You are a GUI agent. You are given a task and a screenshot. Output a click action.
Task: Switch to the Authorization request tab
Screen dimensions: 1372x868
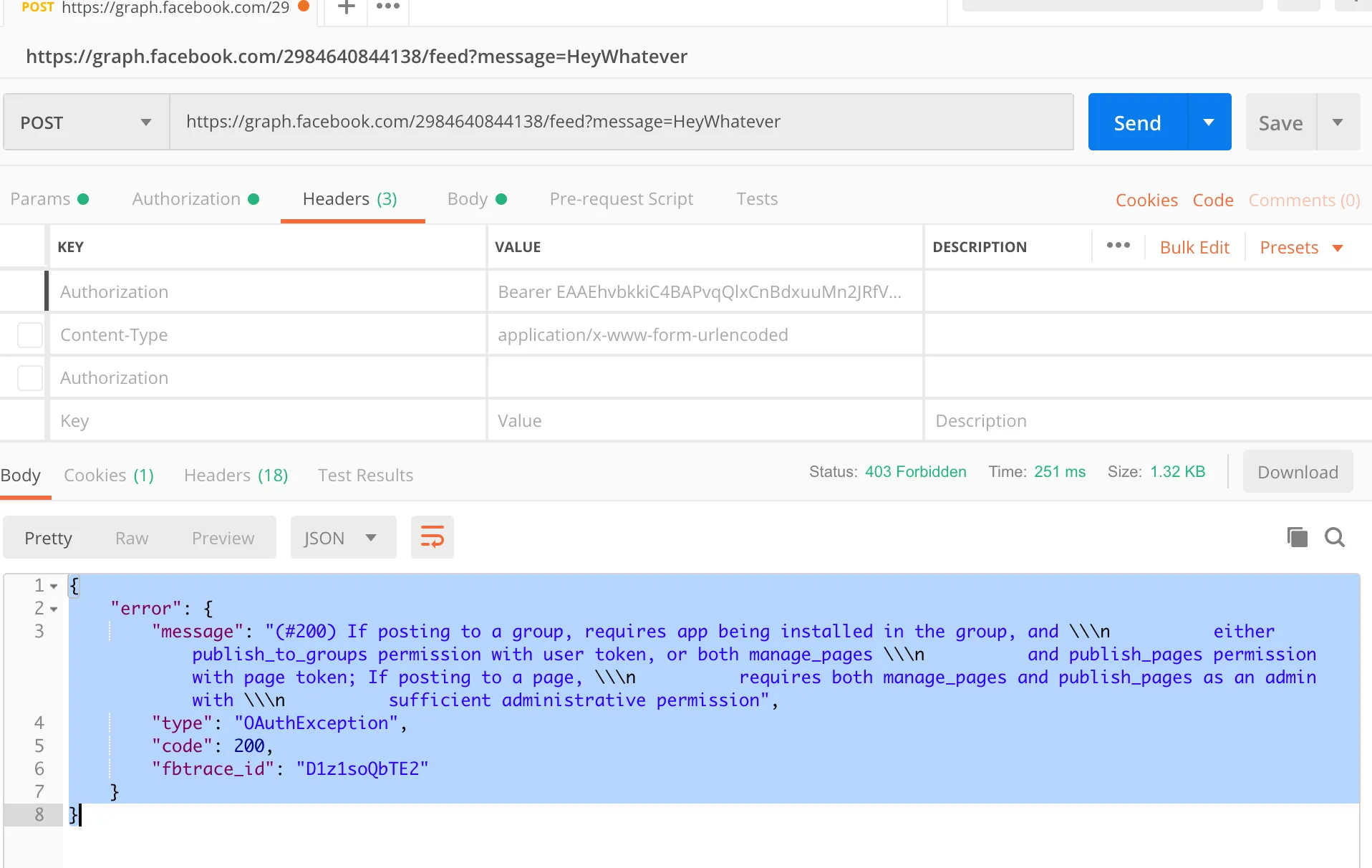tap(195, 199)
